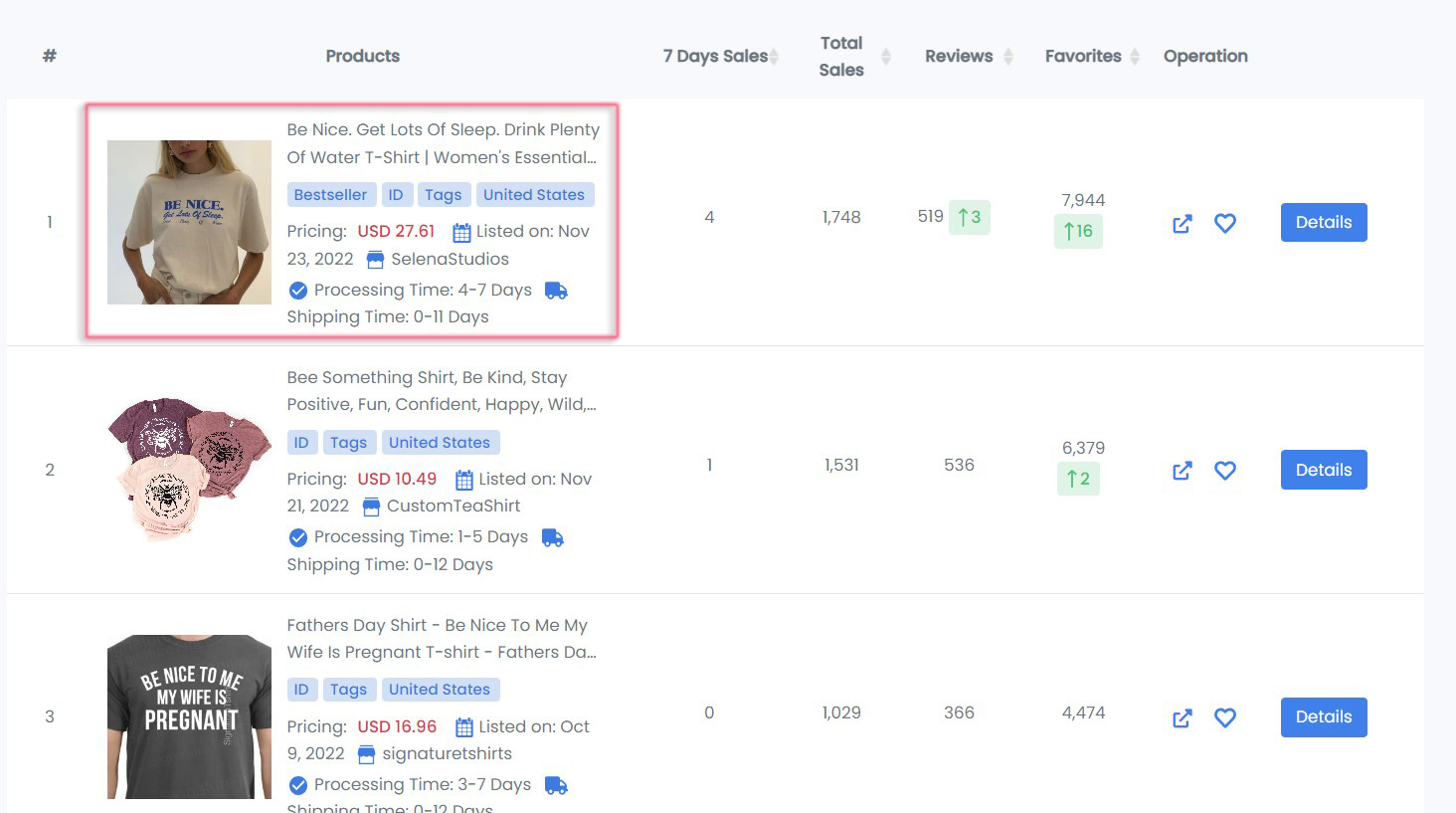Click shop icon beside SelenaStudios

(375, 260)
